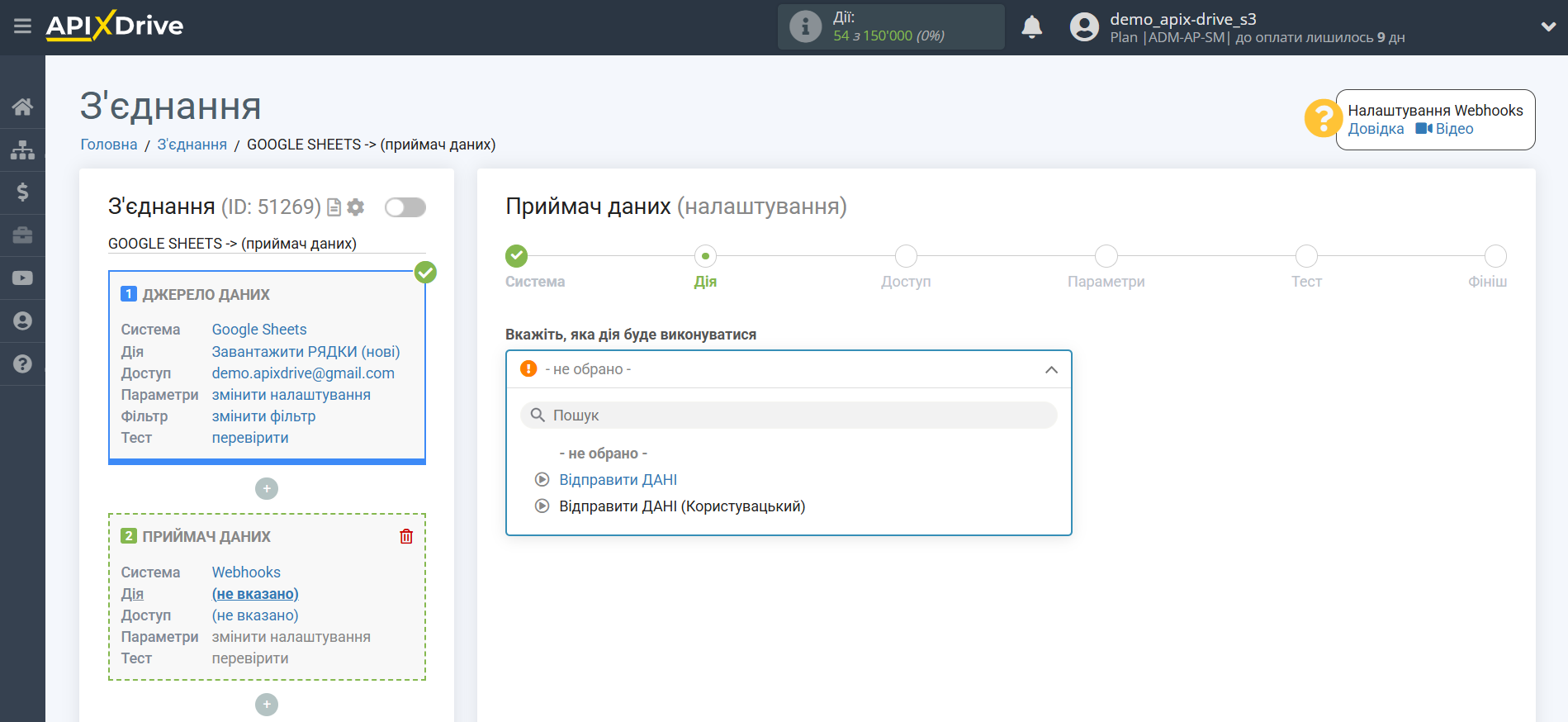Go to Фініш step
The width and height of the screenshot is (1568, 722).
pyautogui.click(x=1495, y=256)
